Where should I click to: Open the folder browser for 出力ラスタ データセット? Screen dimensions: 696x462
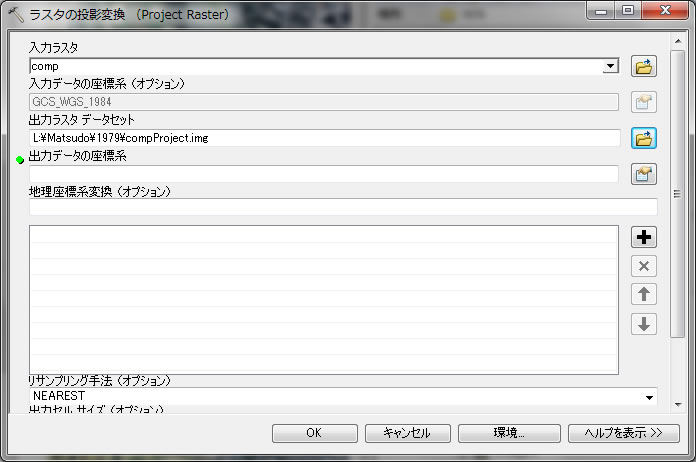644,137
